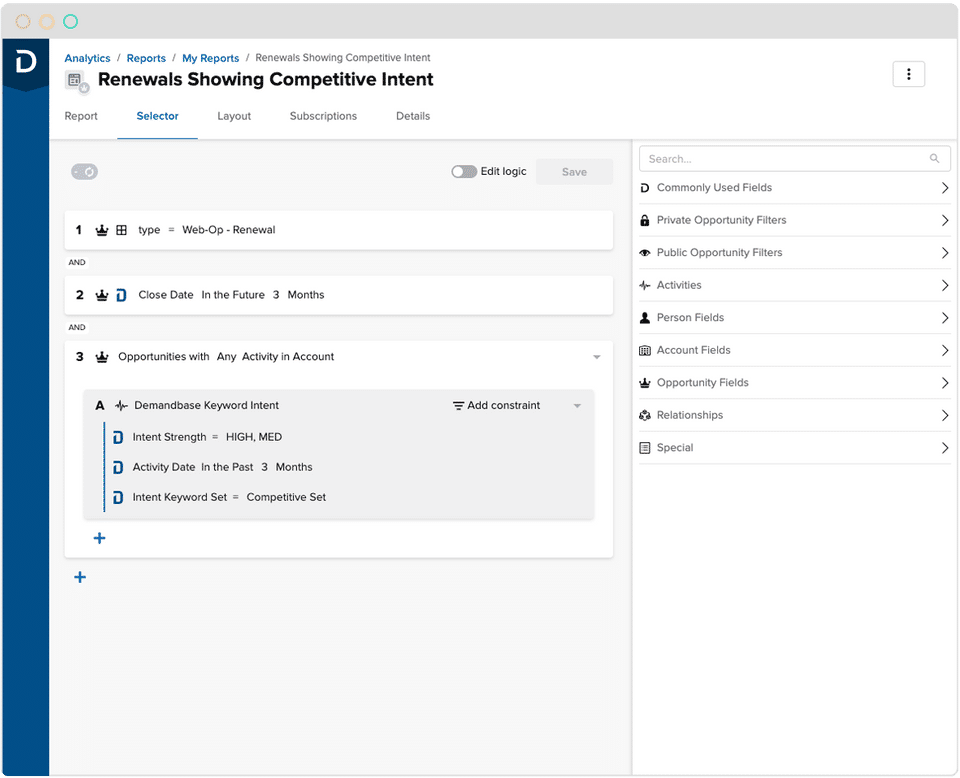Expand the Account Fields chevron
The image size is (960, 778).
(x=945, y=350)
